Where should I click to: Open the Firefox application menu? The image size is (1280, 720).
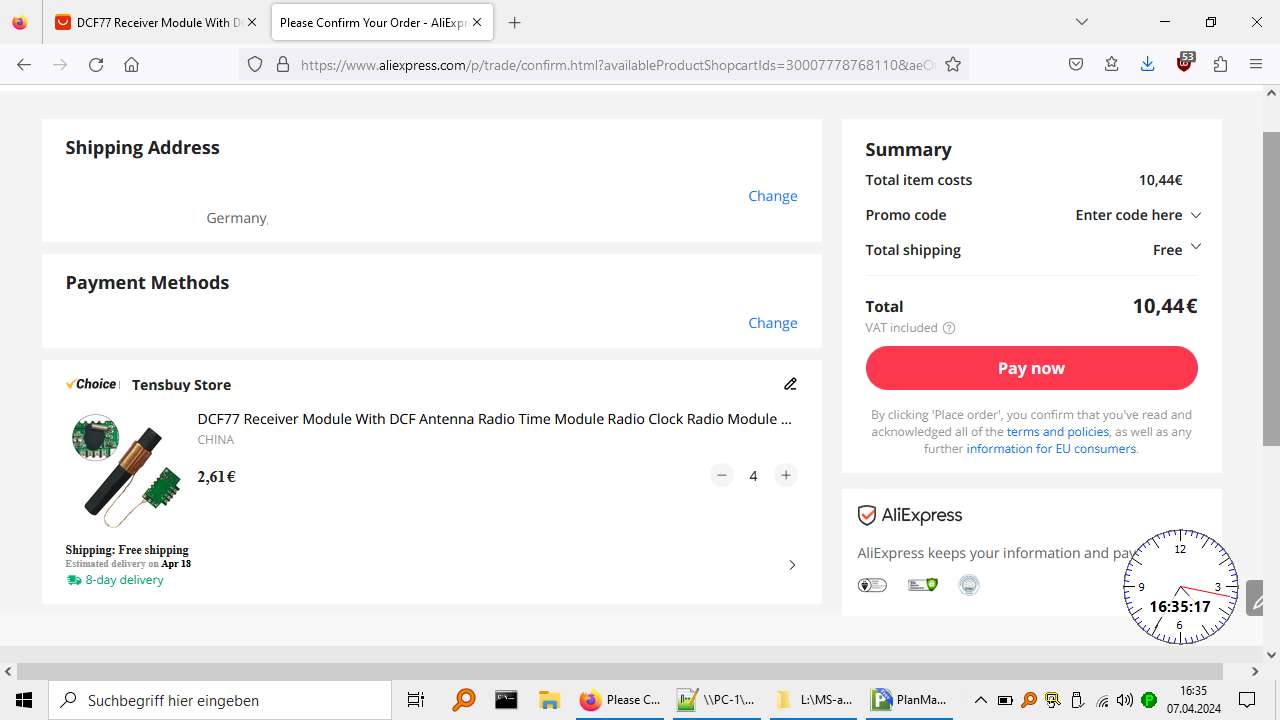point(1256,64)
